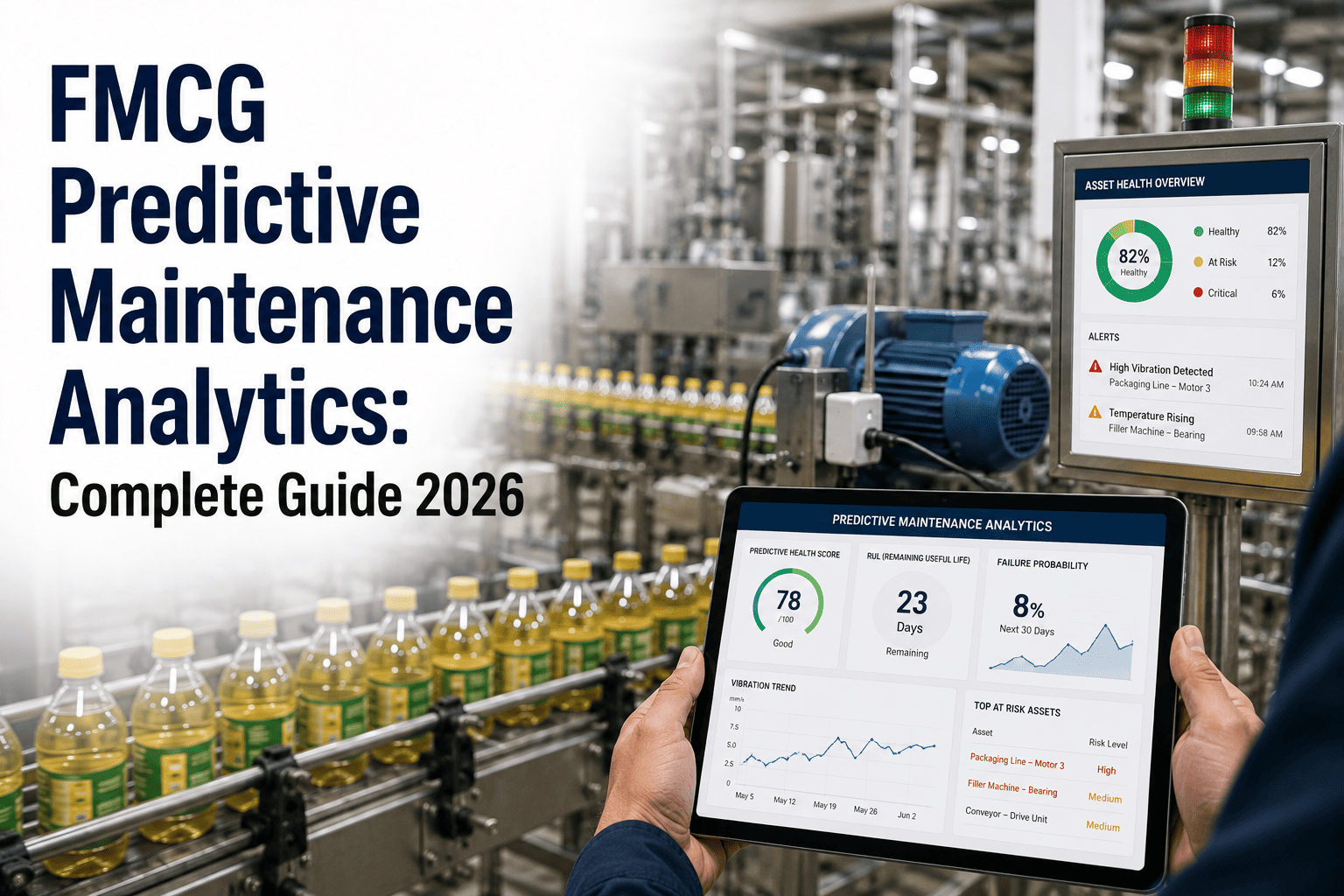Click the 82% Healthy donut chart
Image resolution: width=1344 pixels, height=896 pixels.
[x=1134, y=261]
